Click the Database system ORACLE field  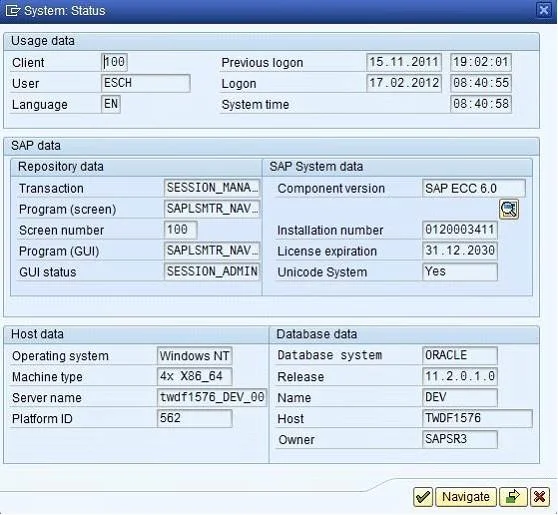(460, 356)
